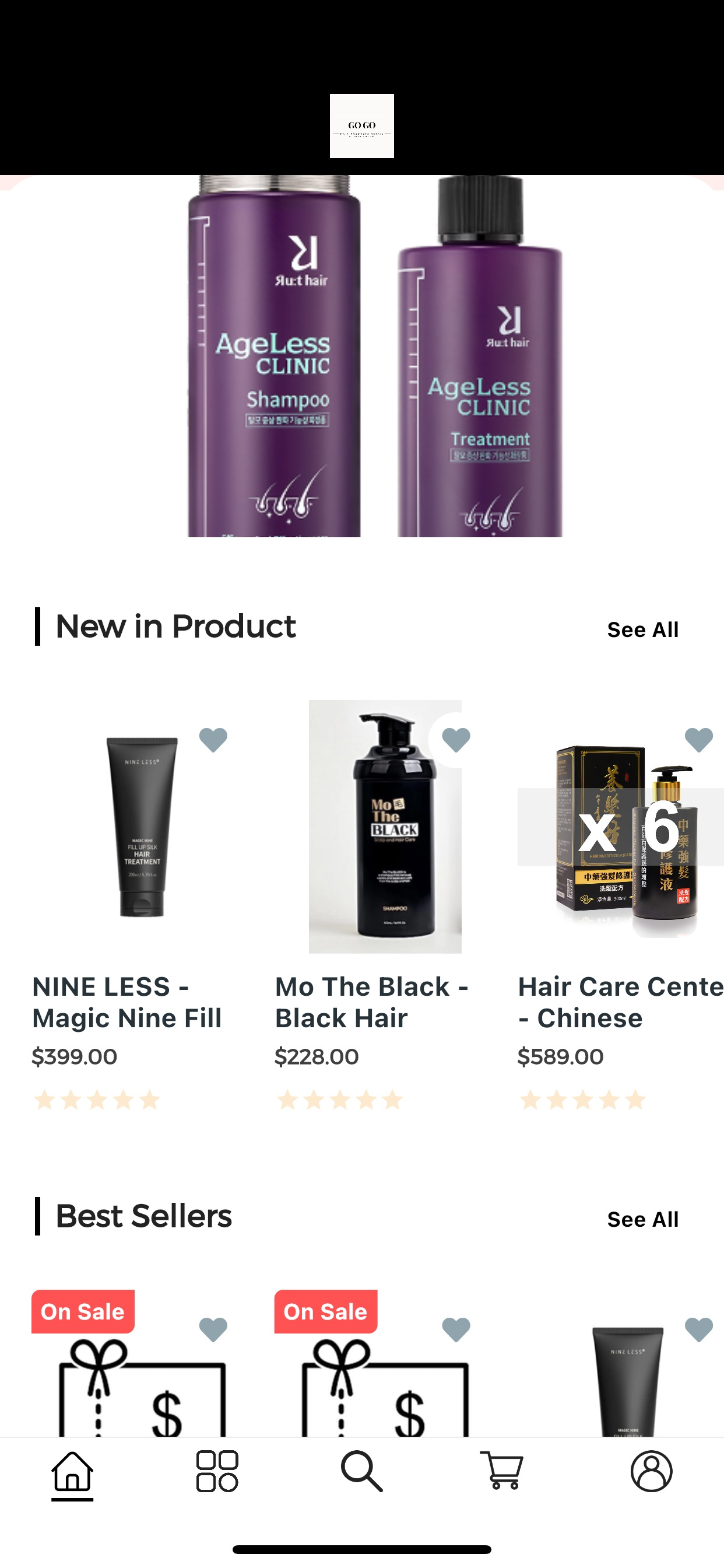This screenshot has height=1568, width=724.
Task: See All for Best Sellers
Action: pos(642,1220)
